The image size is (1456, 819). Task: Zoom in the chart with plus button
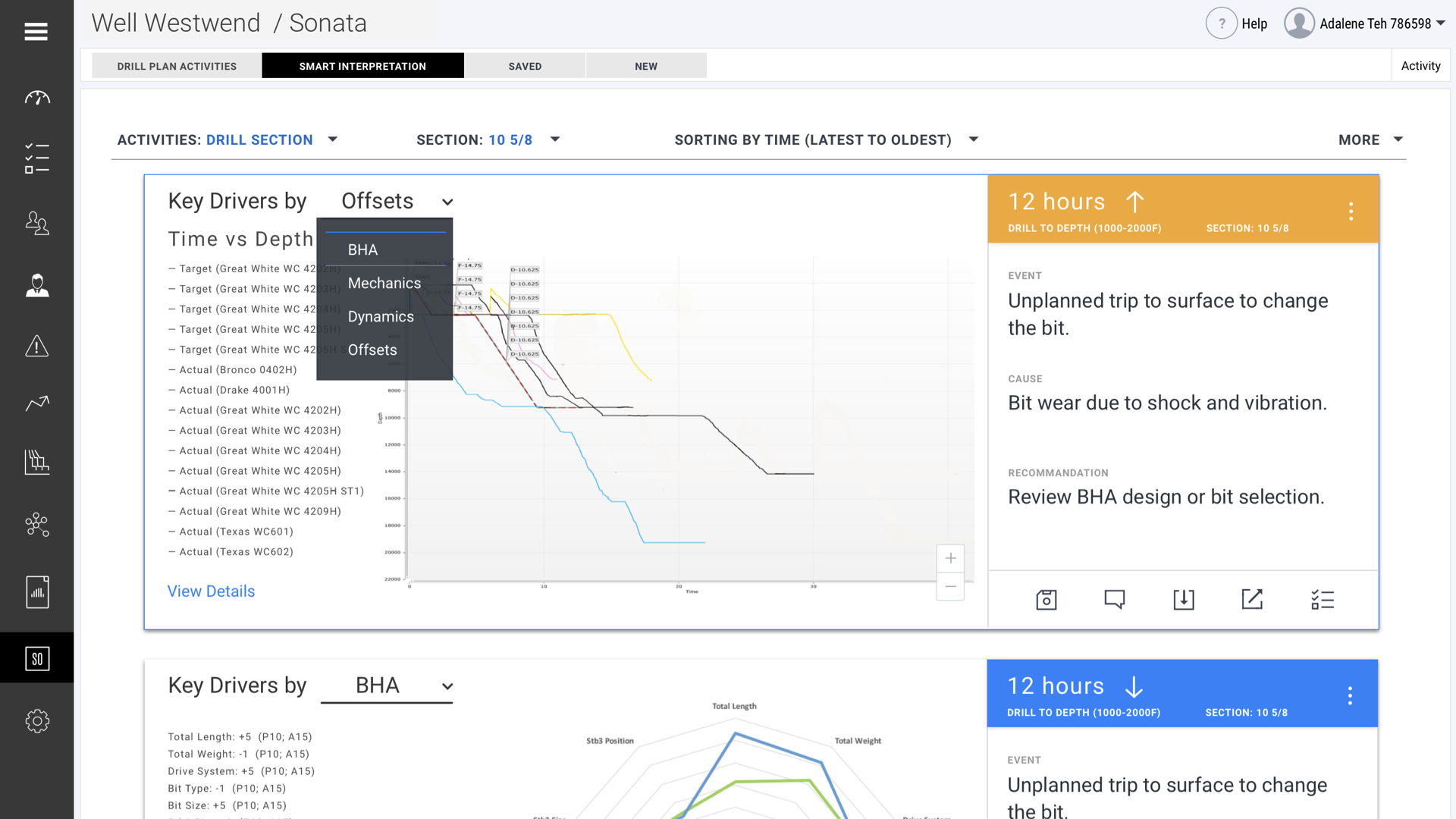click(950, 559)
